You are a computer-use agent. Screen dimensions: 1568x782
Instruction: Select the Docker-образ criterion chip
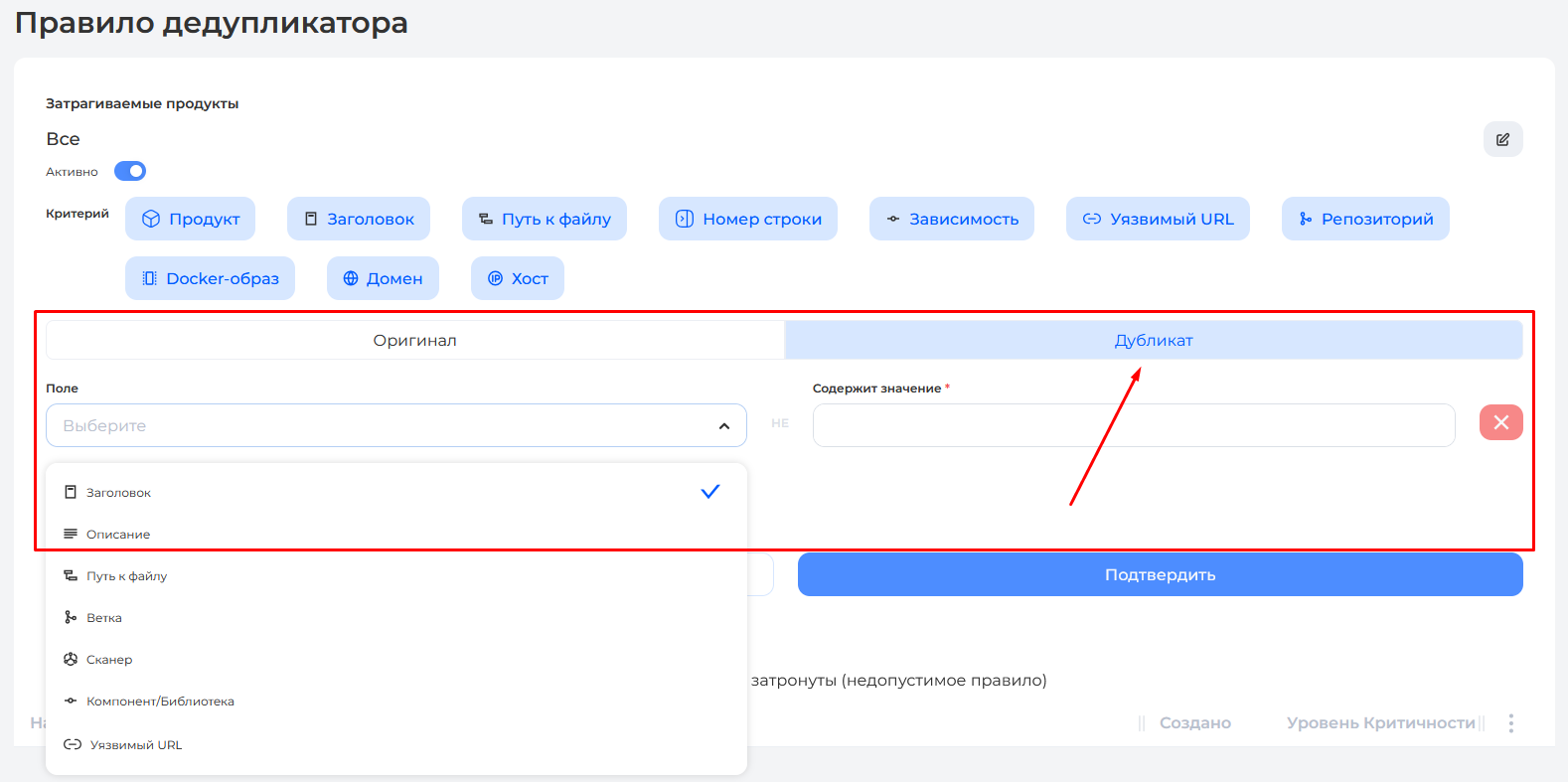tap(210, 278)
